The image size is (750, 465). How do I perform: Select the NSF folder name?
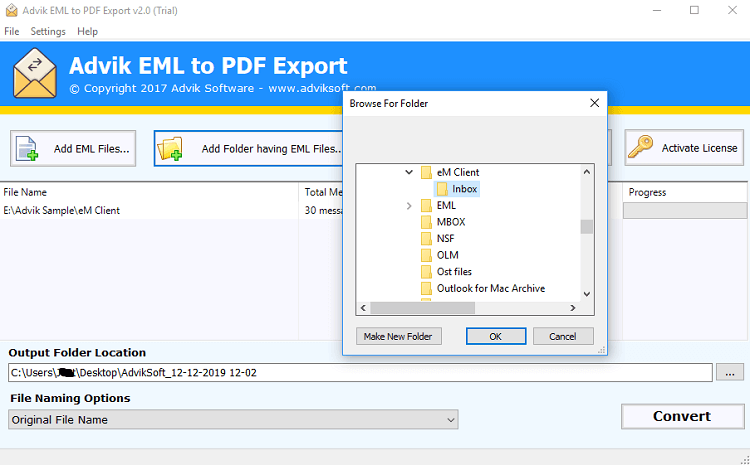point(445,239)
